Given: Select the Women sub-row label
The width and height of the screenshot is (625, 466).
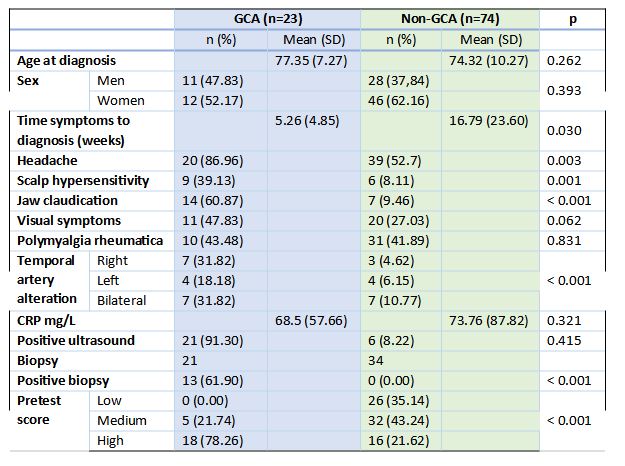Looking at the screenshot, I should pyautogui.click(x=121, y=100).
